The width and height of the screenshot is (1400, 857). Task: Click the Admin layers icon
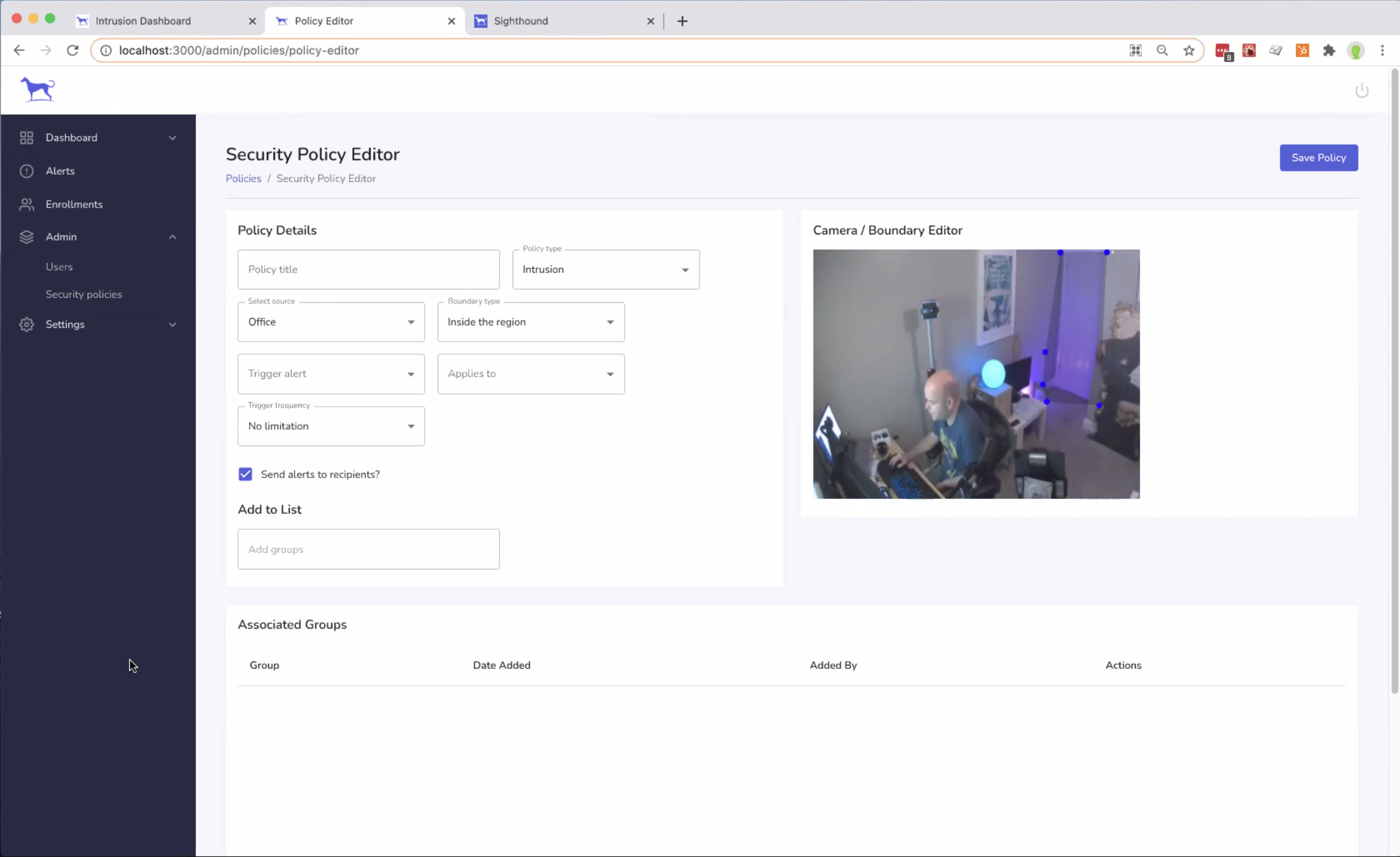[x=26, y=237]
